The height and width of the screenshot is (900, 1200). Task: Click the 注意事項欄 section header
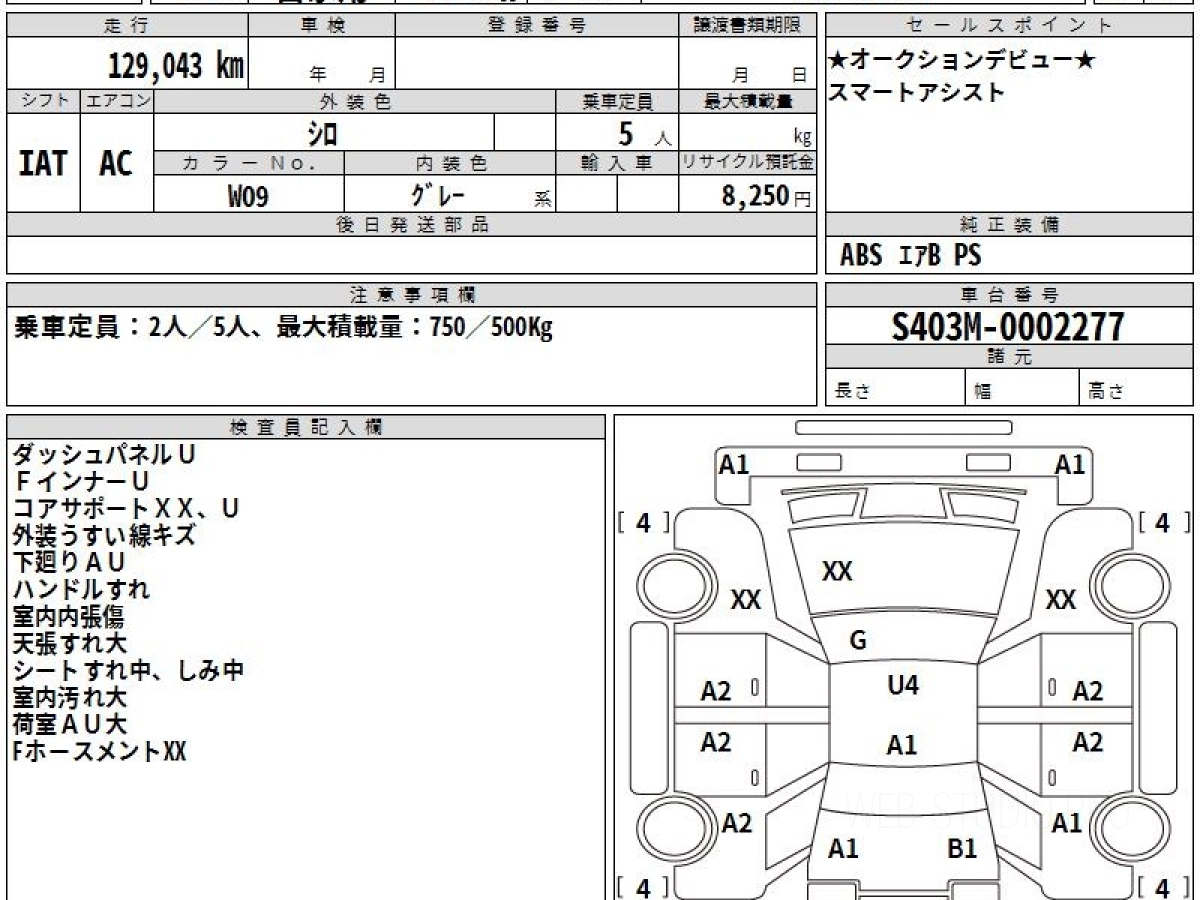click(x=411, y=295)
